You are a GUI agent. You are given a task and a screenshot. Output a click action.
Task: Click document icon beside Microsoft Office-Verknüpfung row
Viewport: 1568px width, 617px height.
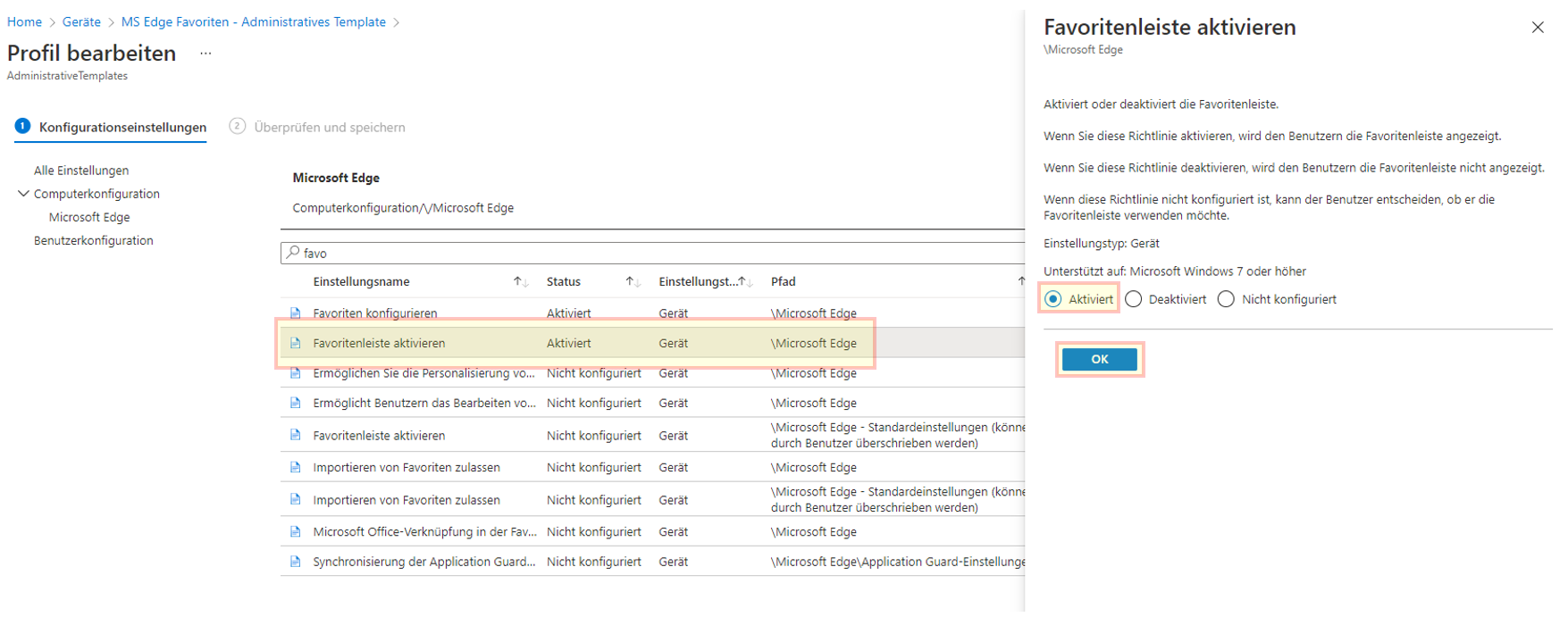295,531
